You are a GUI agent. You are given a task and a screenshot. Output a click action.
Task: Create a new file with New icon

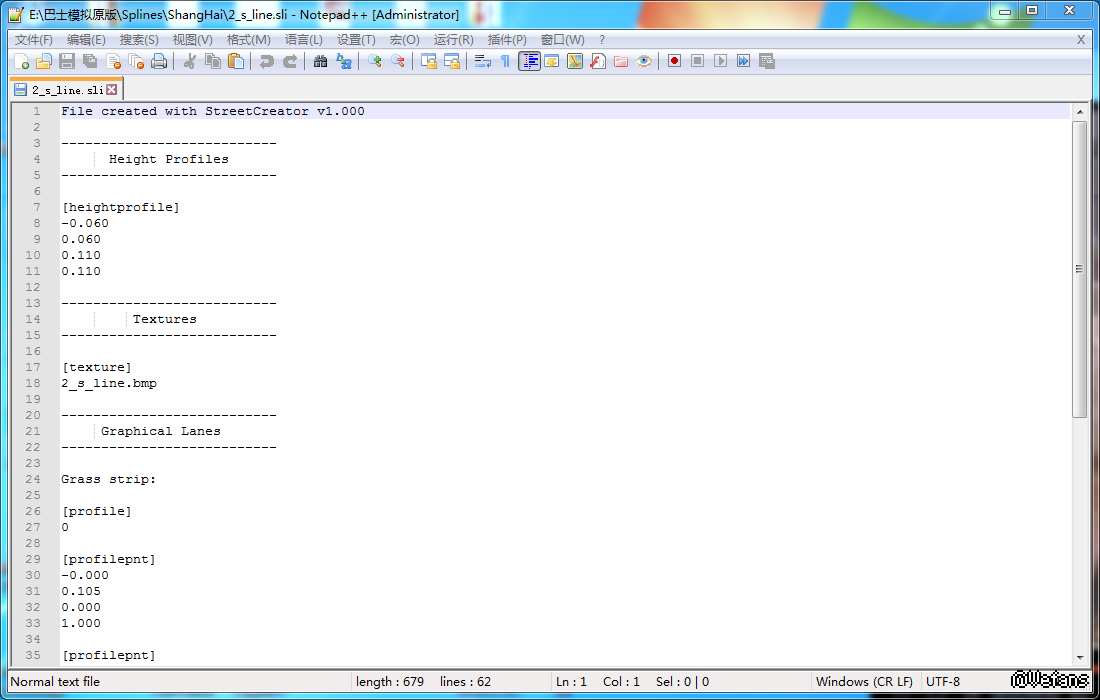pos(21,62)
